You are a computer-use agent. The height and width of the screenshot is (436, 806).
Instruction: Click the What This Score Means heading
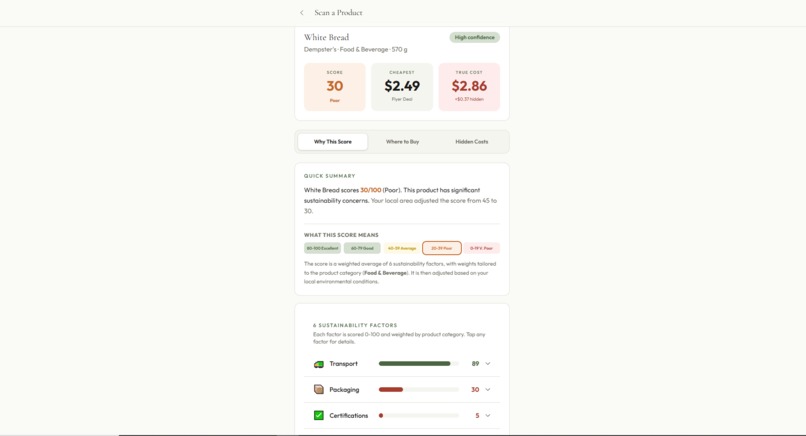[x=341, y=235]
